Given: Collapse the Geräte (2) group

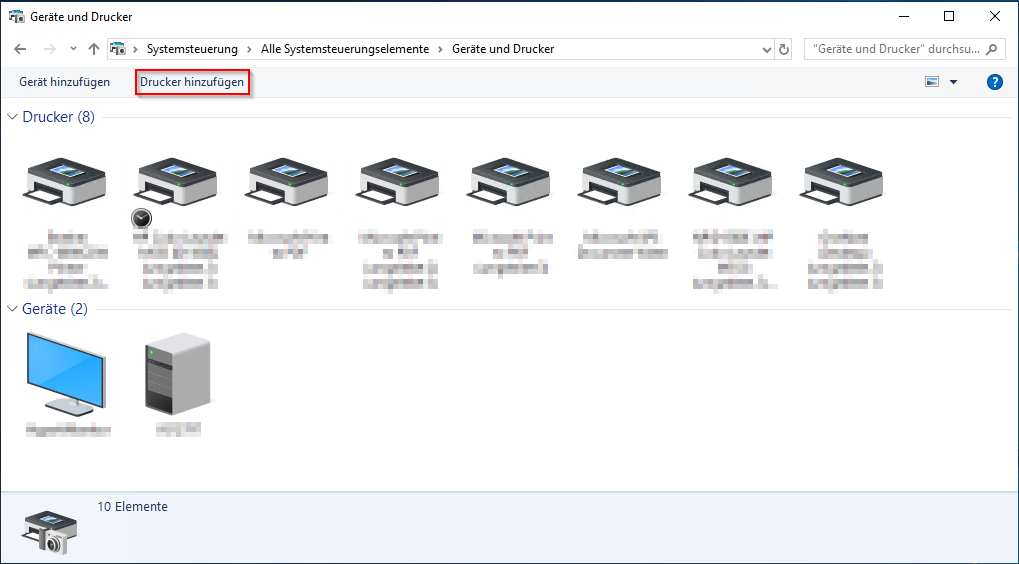Looking at the screenshot, I should 13,309.
